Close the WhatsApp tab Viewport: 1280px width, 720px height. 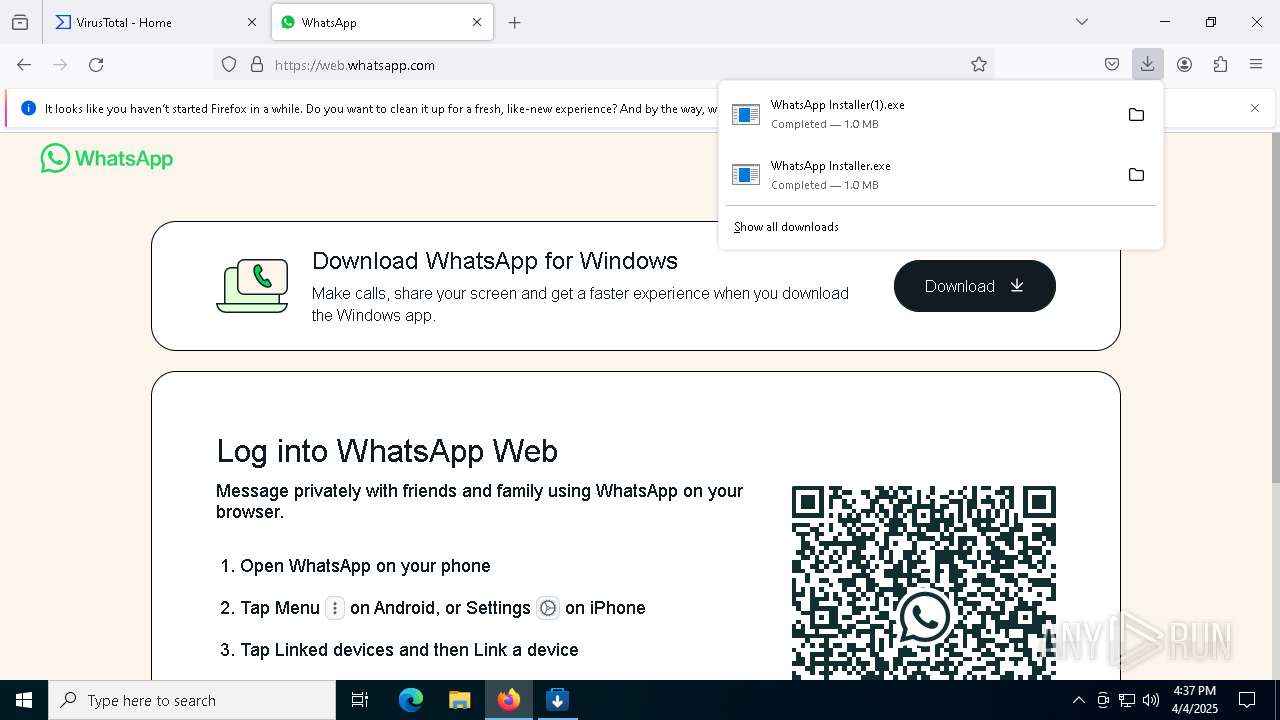coord(477,22)
